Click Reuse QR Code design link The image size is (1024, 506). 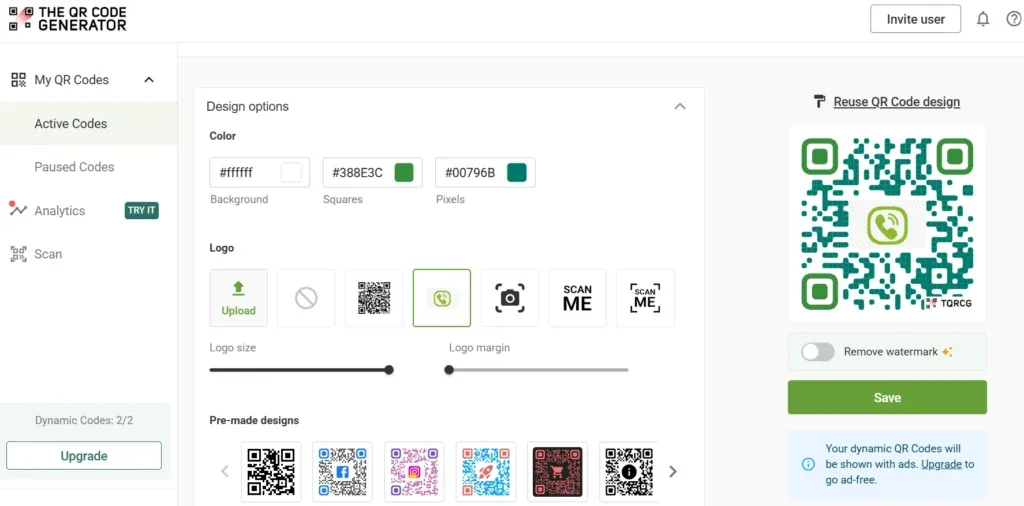coord(897,102)
